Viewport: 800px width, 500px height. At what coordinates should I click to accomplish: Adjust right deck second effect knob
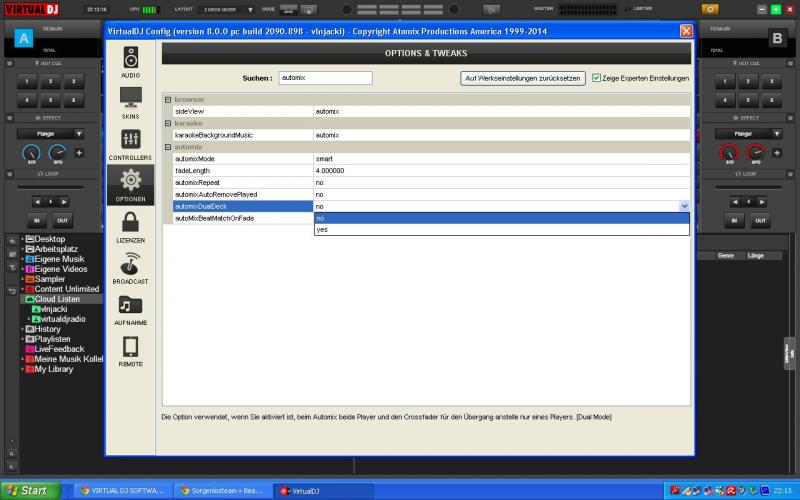pyautogui.click(x=755, y=153)
